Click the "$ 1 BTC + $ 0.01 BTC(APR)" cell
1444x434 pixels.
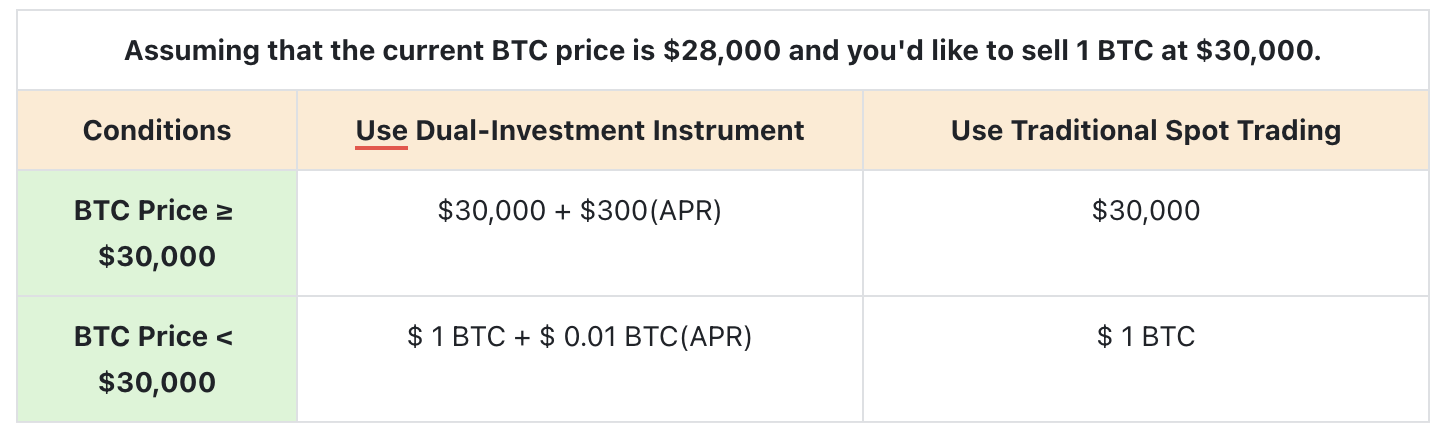(x=579, y=337)
